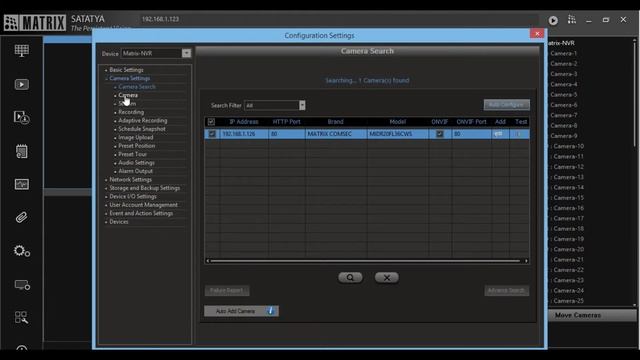Open the playback icon in left sidebar

tap(22, 84)
